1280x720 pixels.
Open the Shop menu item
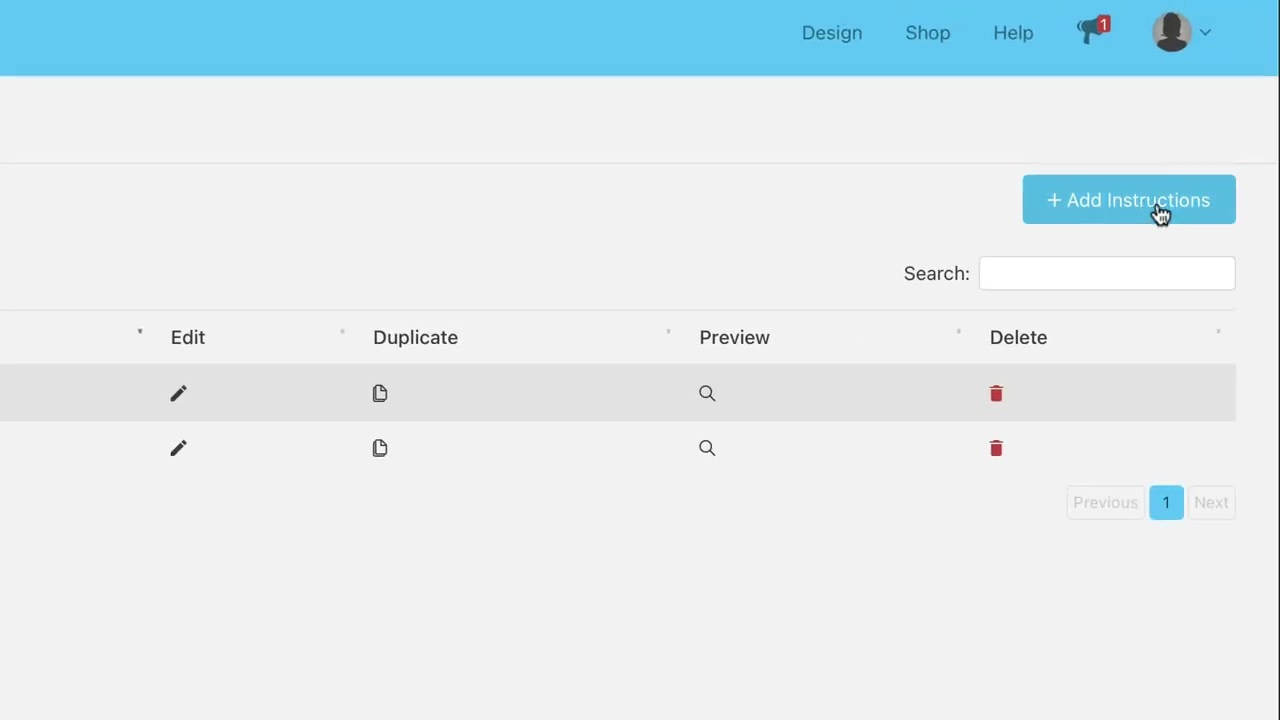[928, 33]
